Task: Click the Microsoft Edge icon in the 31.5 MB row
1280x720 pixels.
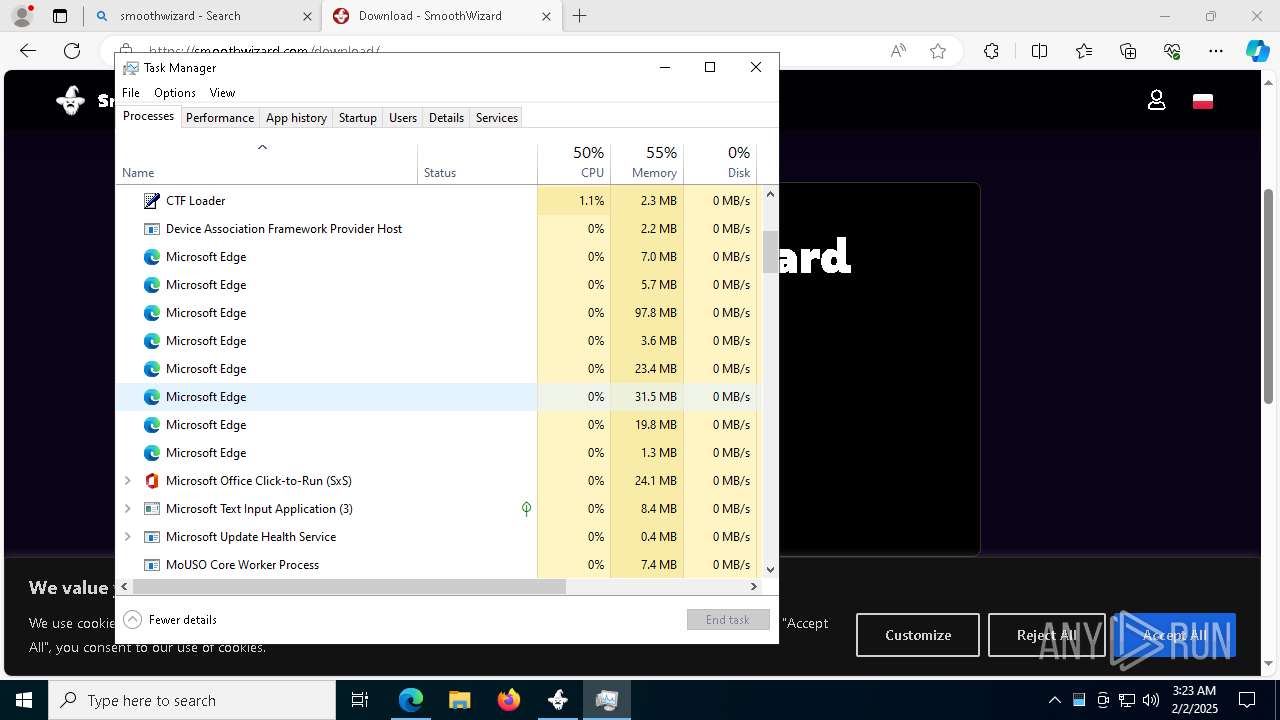Action: [x=152, y=397]
